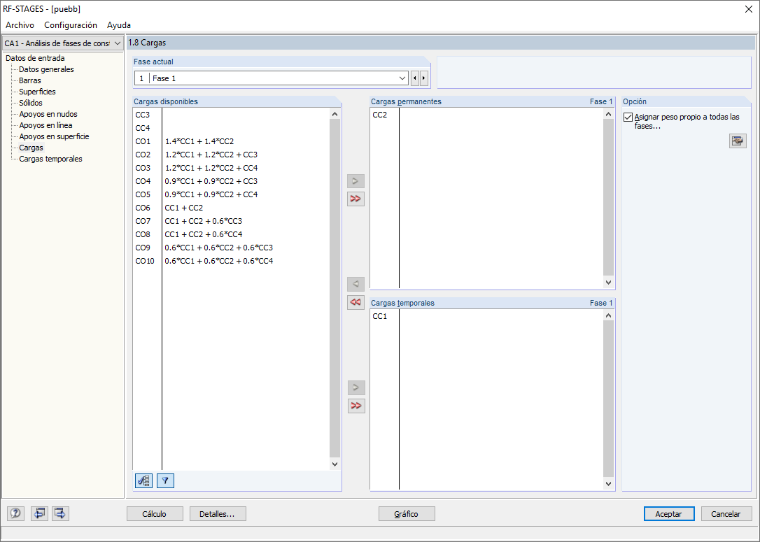Select CO2 load combination row
Image resolution: width=760 pixels, height=542 pixels.
pyautogui.click(x=232, y=155)
